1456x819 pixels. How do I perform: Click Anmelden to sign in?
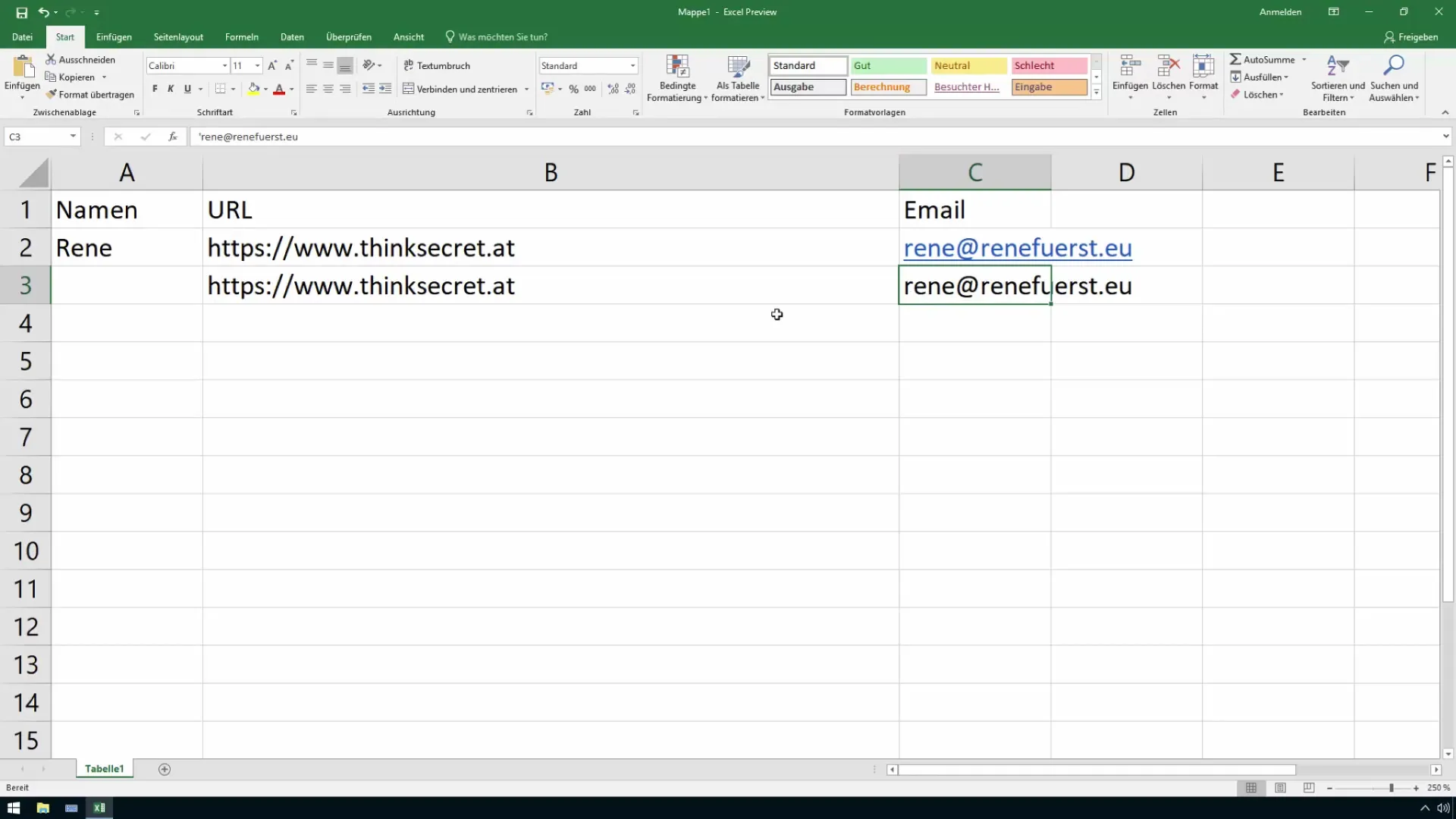point(1280,11)
